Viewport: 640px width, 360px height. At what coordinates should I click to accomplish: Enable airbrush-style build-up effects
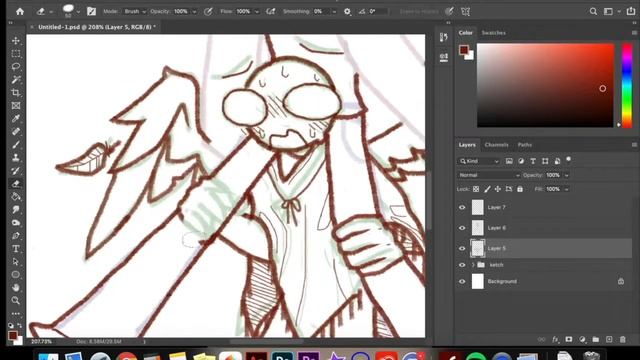click(271, 11)
